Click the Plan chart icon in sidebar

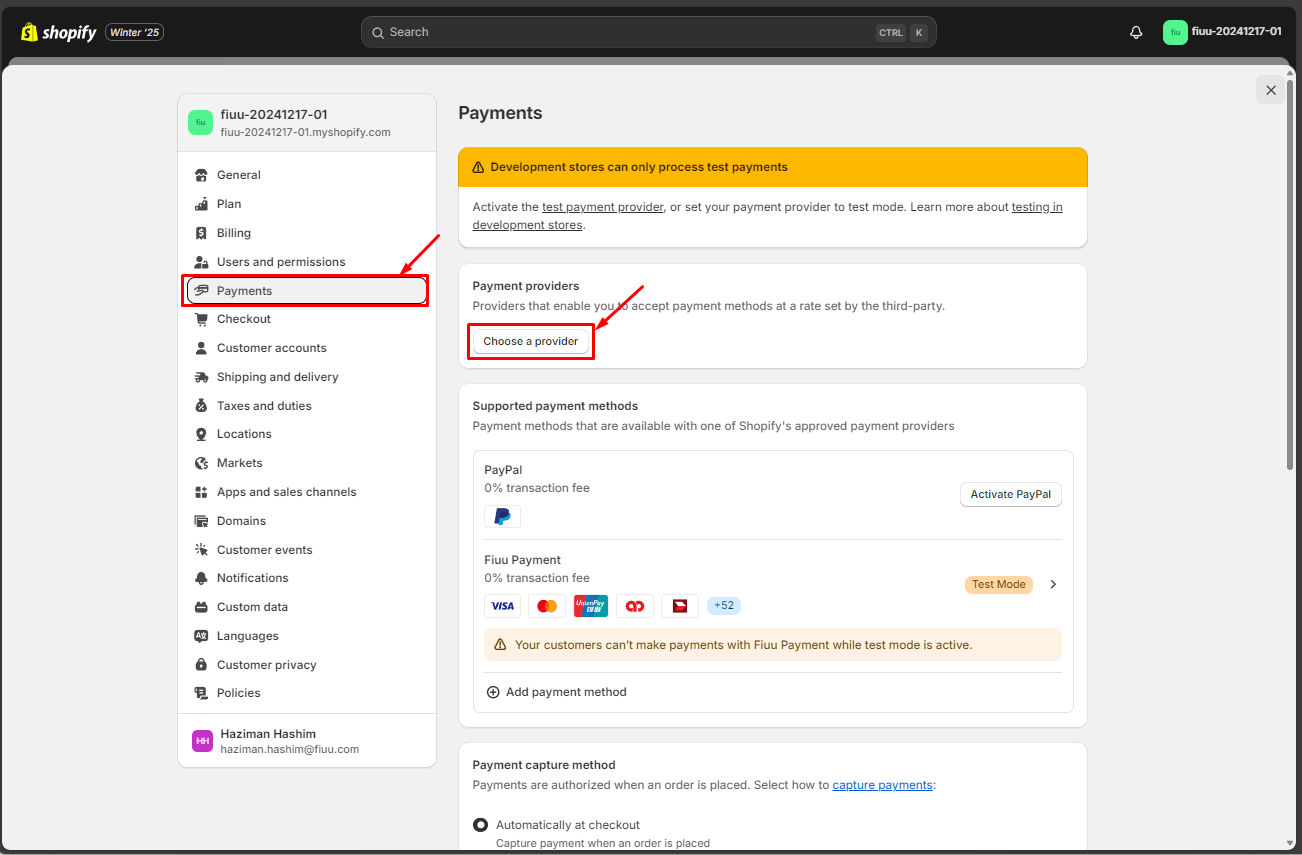(x=200, y=204)
